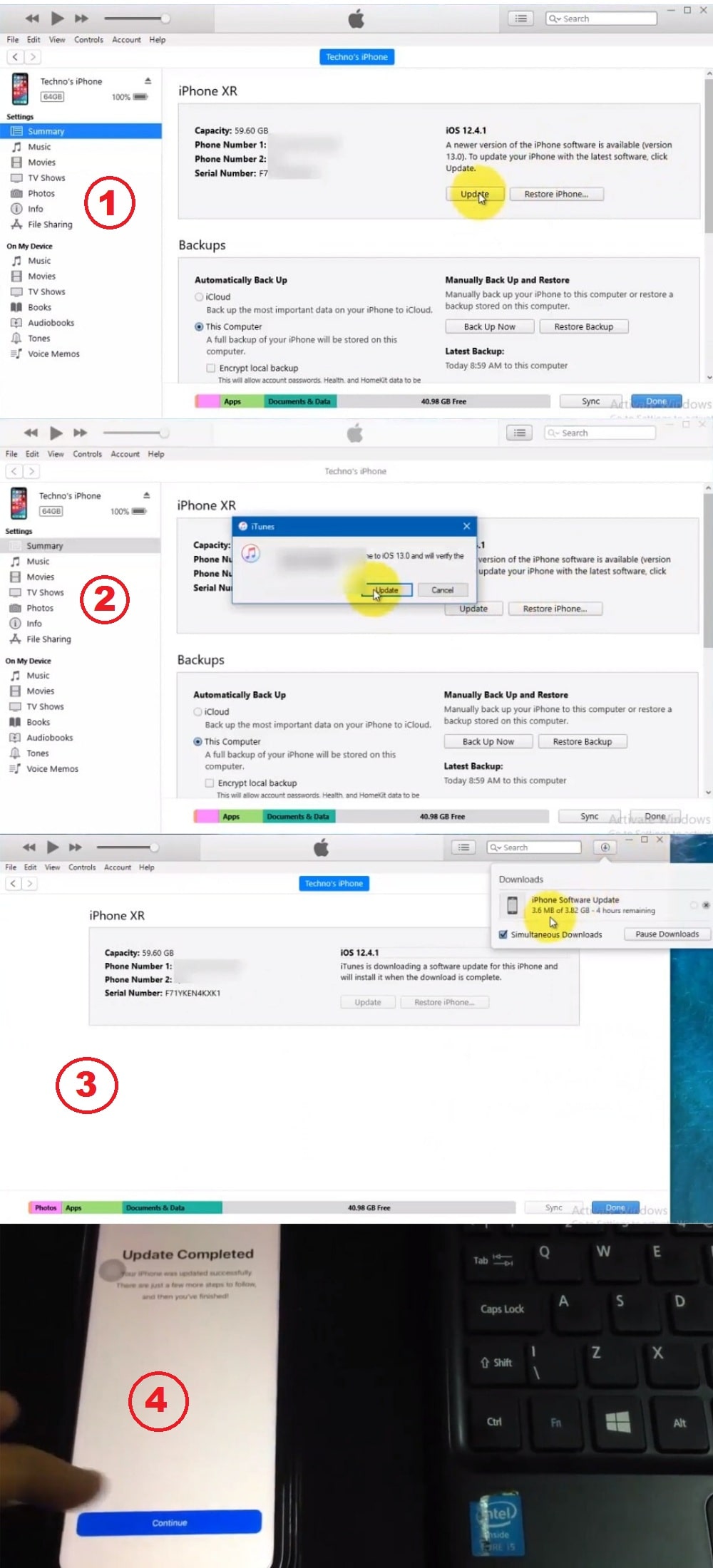Click the Play button in the window with the iTunes dialog

point(56,433)
